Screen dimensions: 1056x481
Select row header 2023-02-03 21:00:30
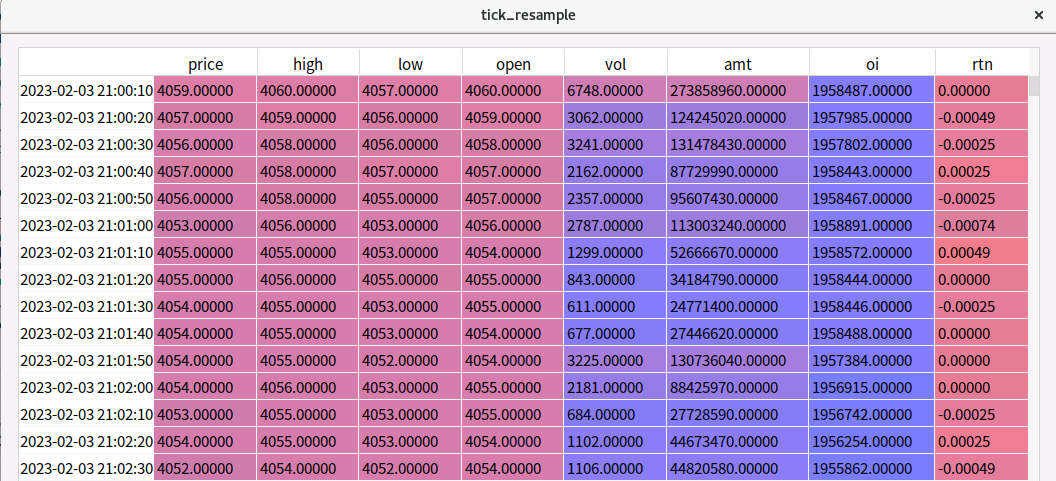click(86, 144)
